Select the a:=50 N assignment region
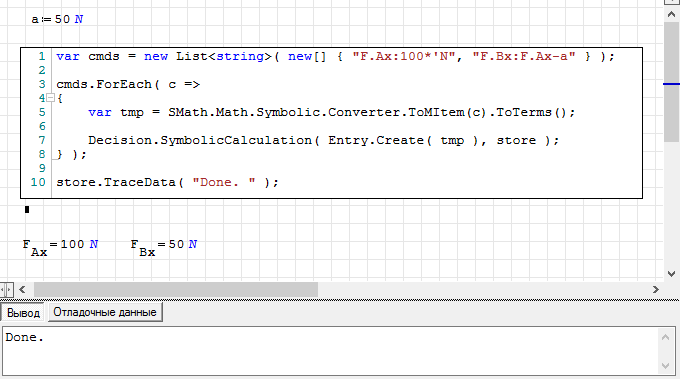The image size is (680, 379). coord(57,19)
